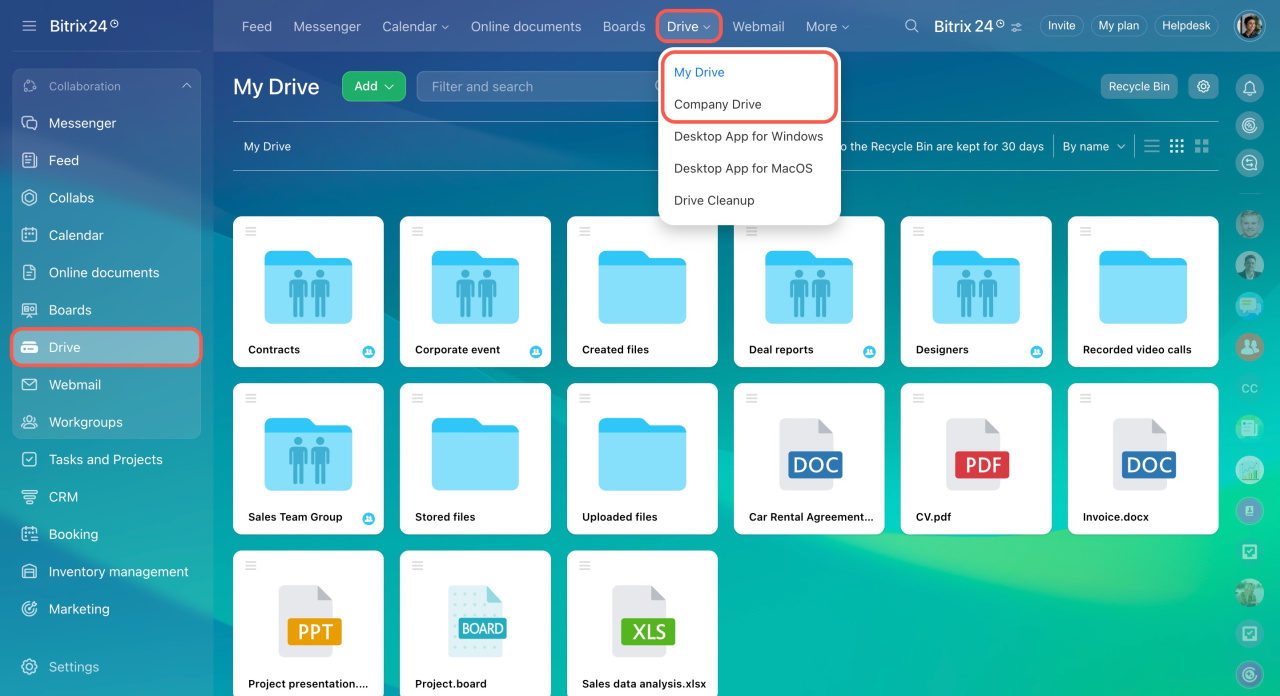The height and width of the screenshot is (696, 1280).
Task: Open CRM from the left sidebar
Action: pos(63,497)
